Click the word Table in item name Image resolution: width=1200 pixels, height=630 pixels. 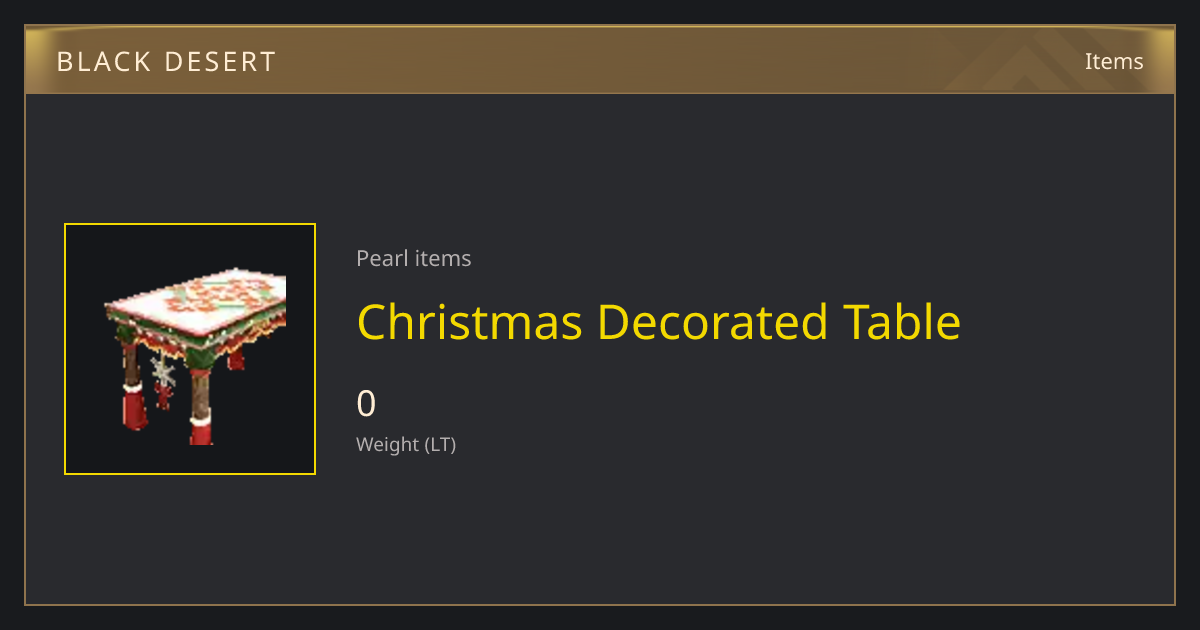902,322
